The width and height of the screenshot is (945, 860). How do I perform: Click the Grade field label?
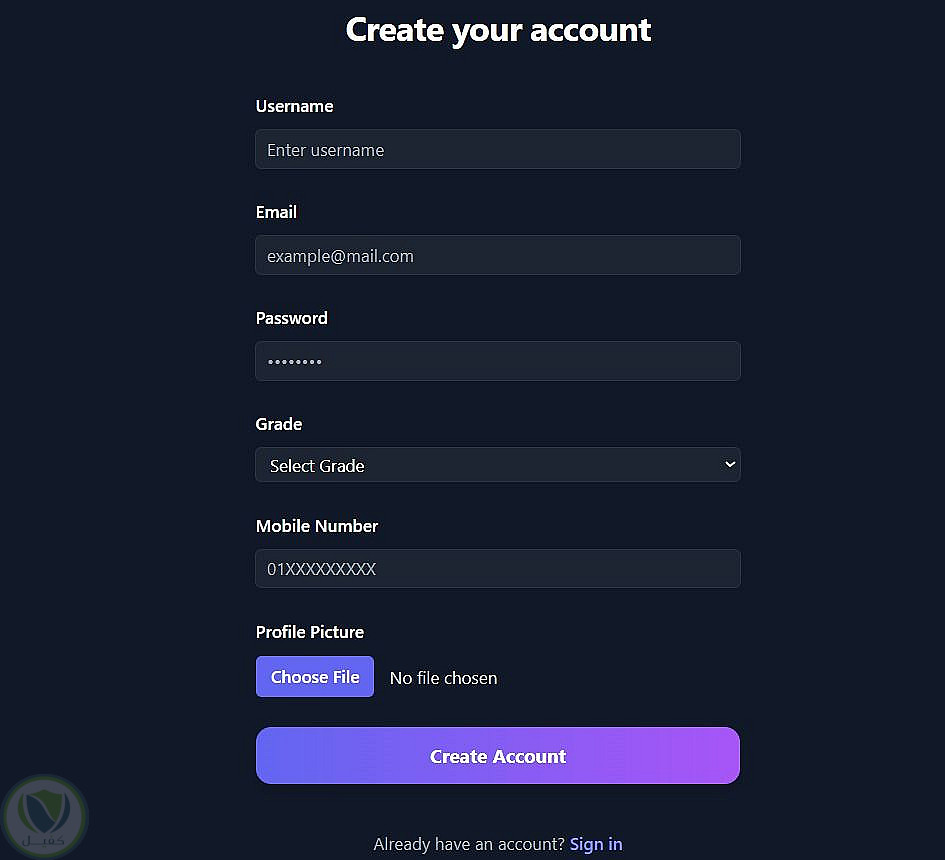point(279,424)
